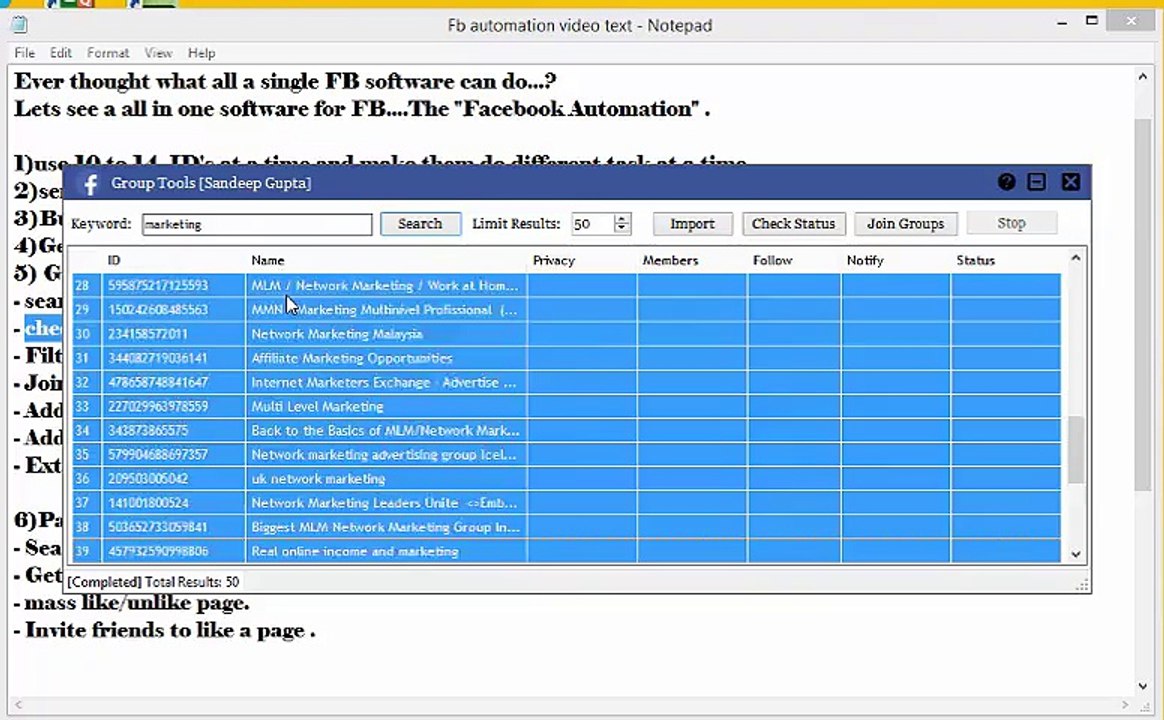Click Notepad's vertical scroll down arrow
1164x720 pixels.
pyautogui.click(x=1142, y=687)
